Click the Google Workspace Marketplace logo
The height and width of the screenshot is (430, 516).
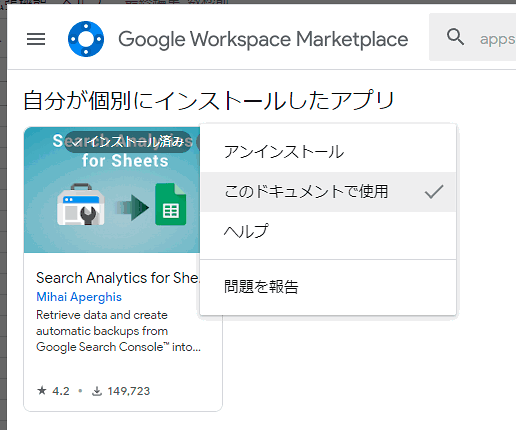(x=86, y=39)
